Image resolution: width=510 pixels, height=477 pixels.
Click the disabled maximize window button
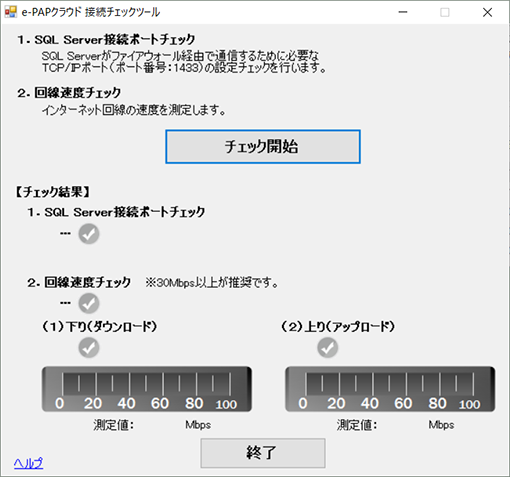(445, 12)
